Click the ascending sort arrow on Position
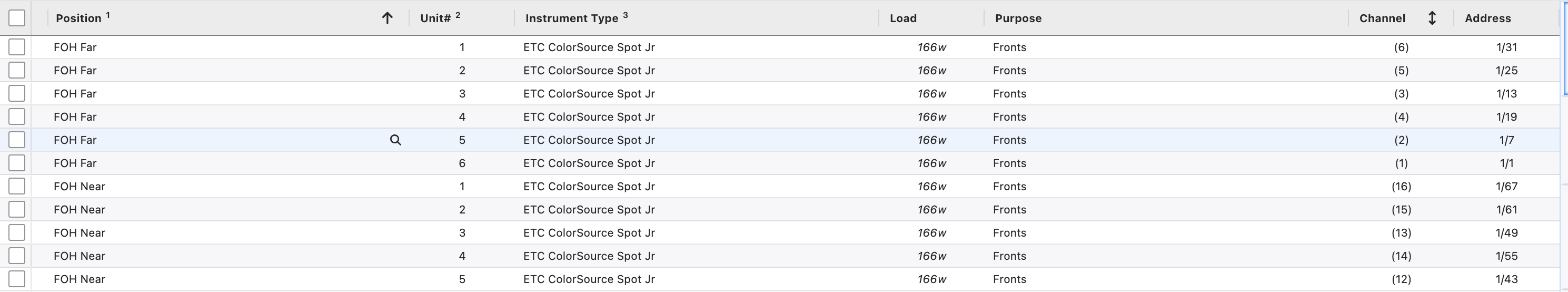This screenshot has width=1568, height=292. 387,18
